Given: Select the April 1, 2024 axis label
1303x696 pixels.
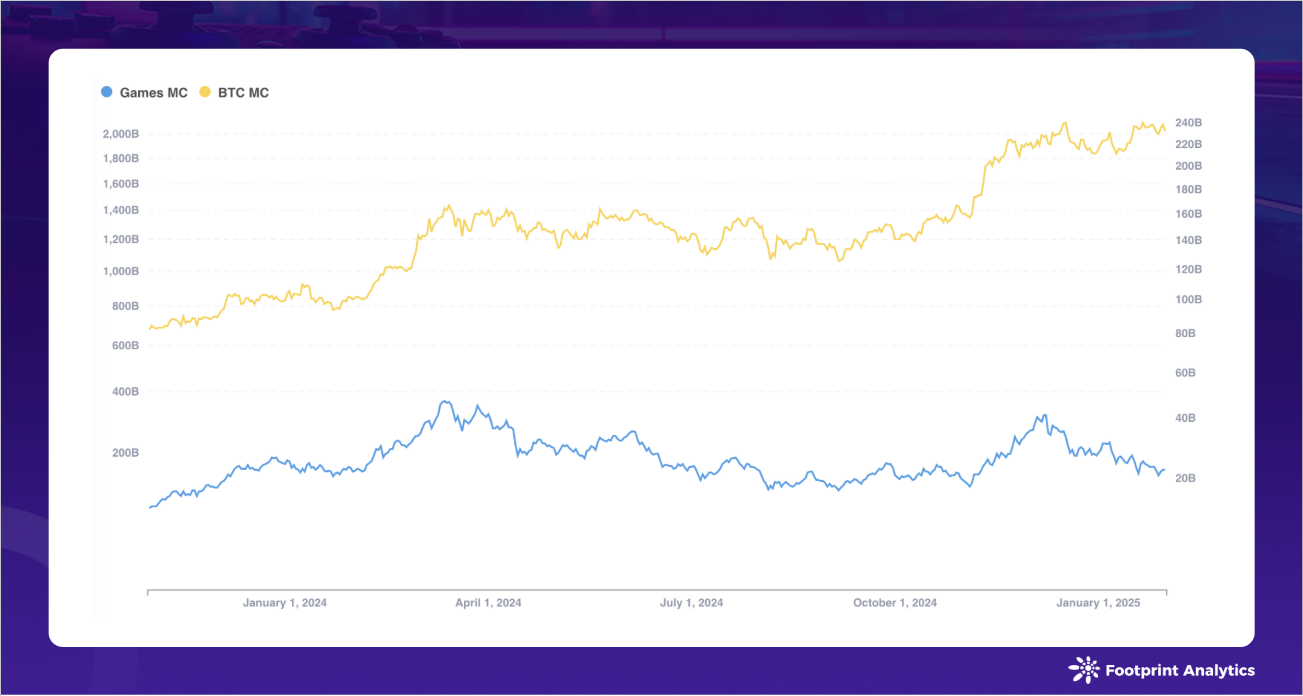Looking at the screenshot, I should [488, 603].
